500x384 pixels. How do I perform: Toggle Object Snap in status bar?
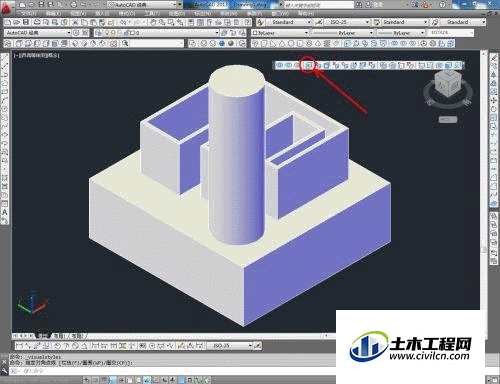[130, 380]
